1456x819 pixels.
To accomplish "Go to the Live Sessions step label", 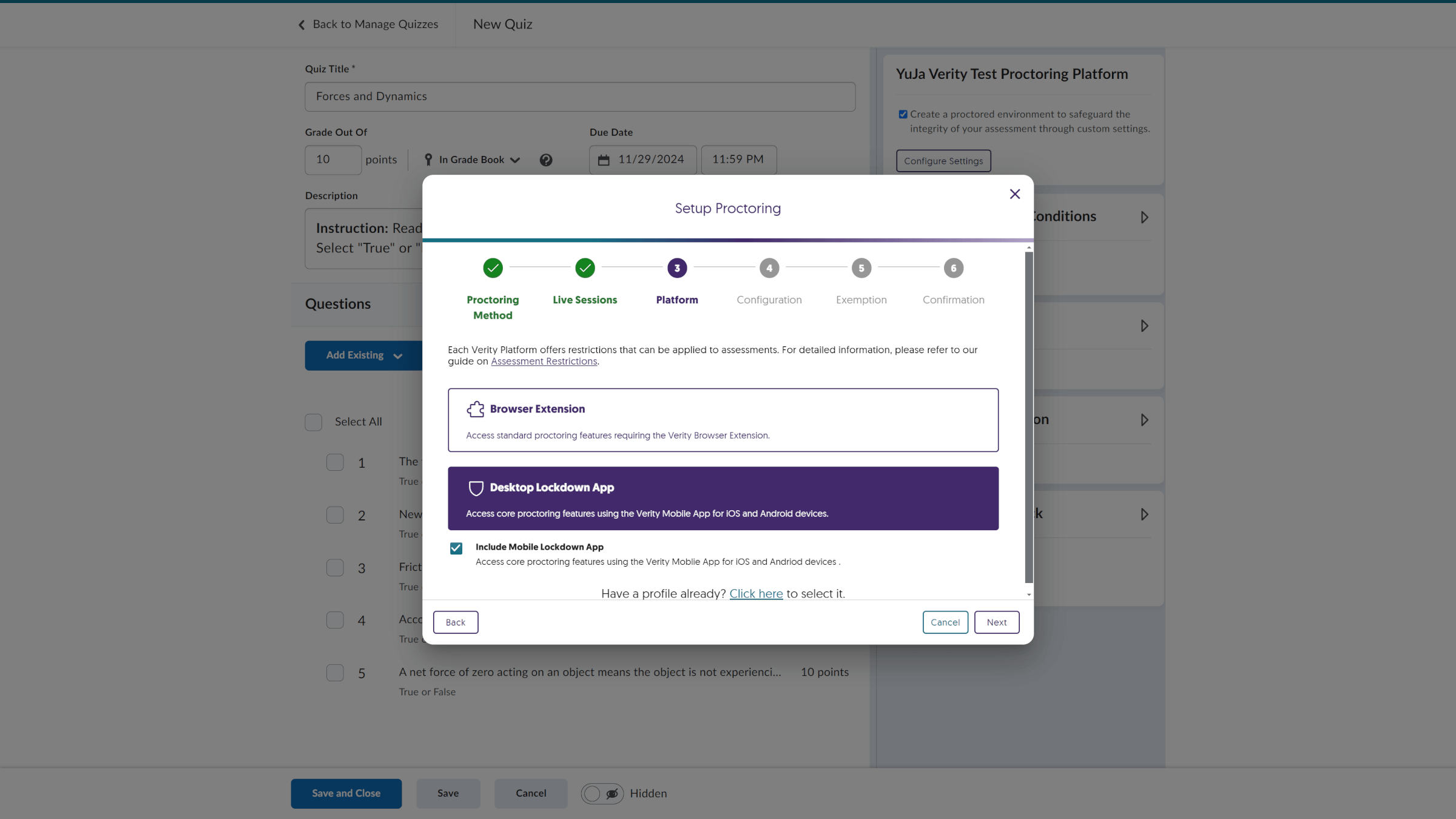I will coord(585,300).
